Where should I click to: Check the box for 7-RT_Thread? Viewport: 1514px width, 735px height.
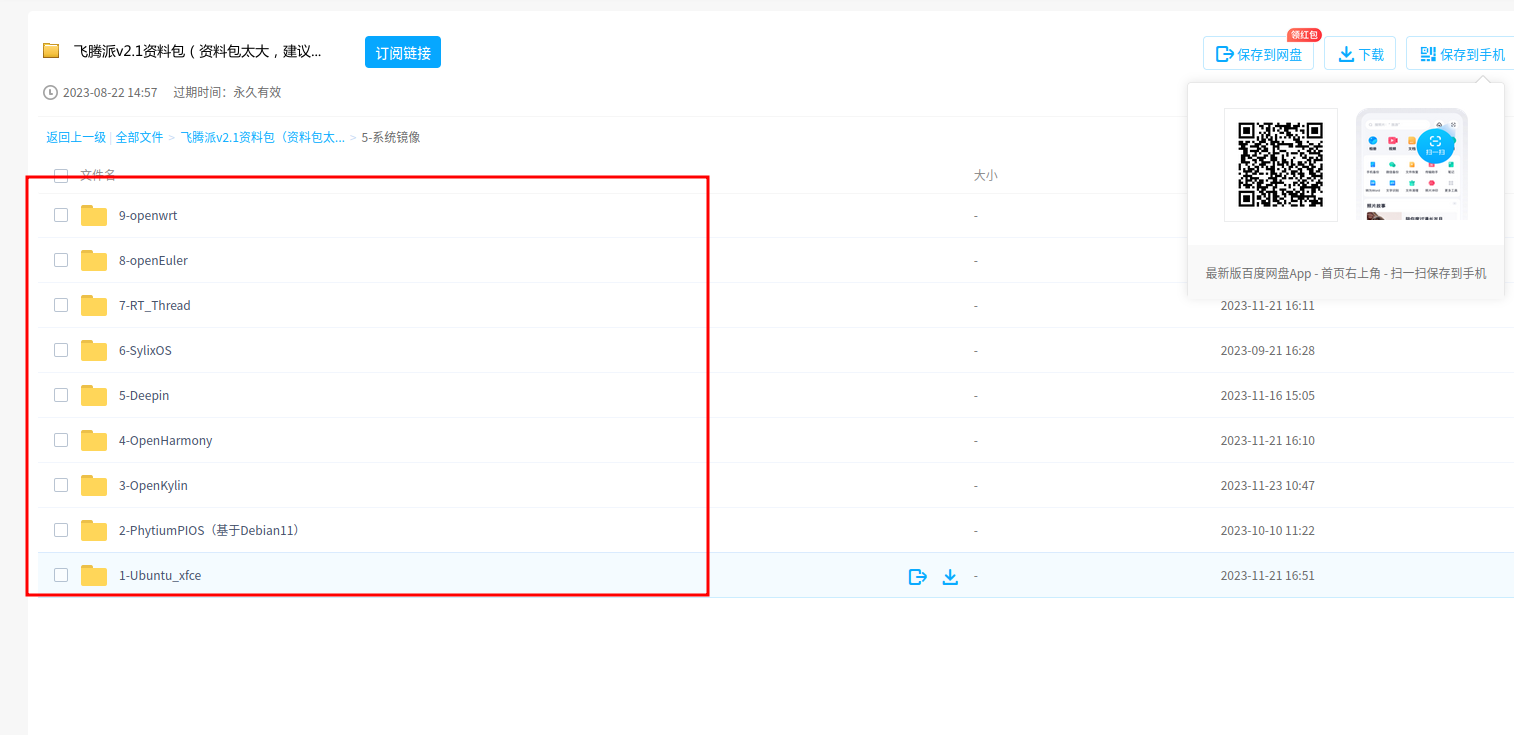coord(61,305)
